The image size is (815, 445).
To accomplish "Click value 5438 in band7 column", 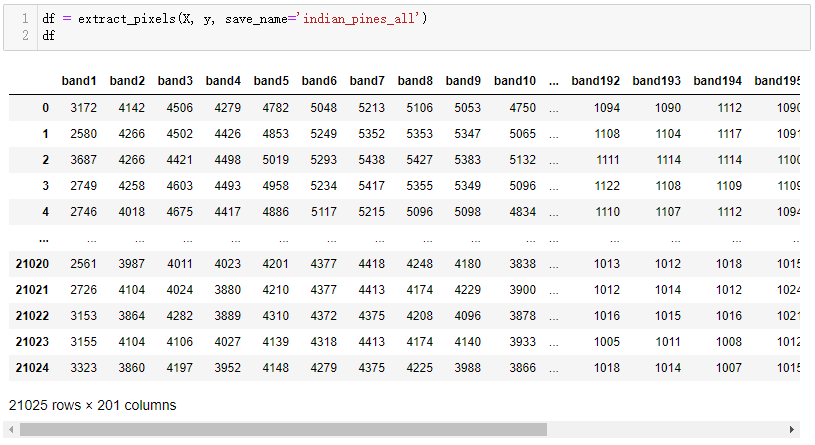I will [x=372, y=160].
